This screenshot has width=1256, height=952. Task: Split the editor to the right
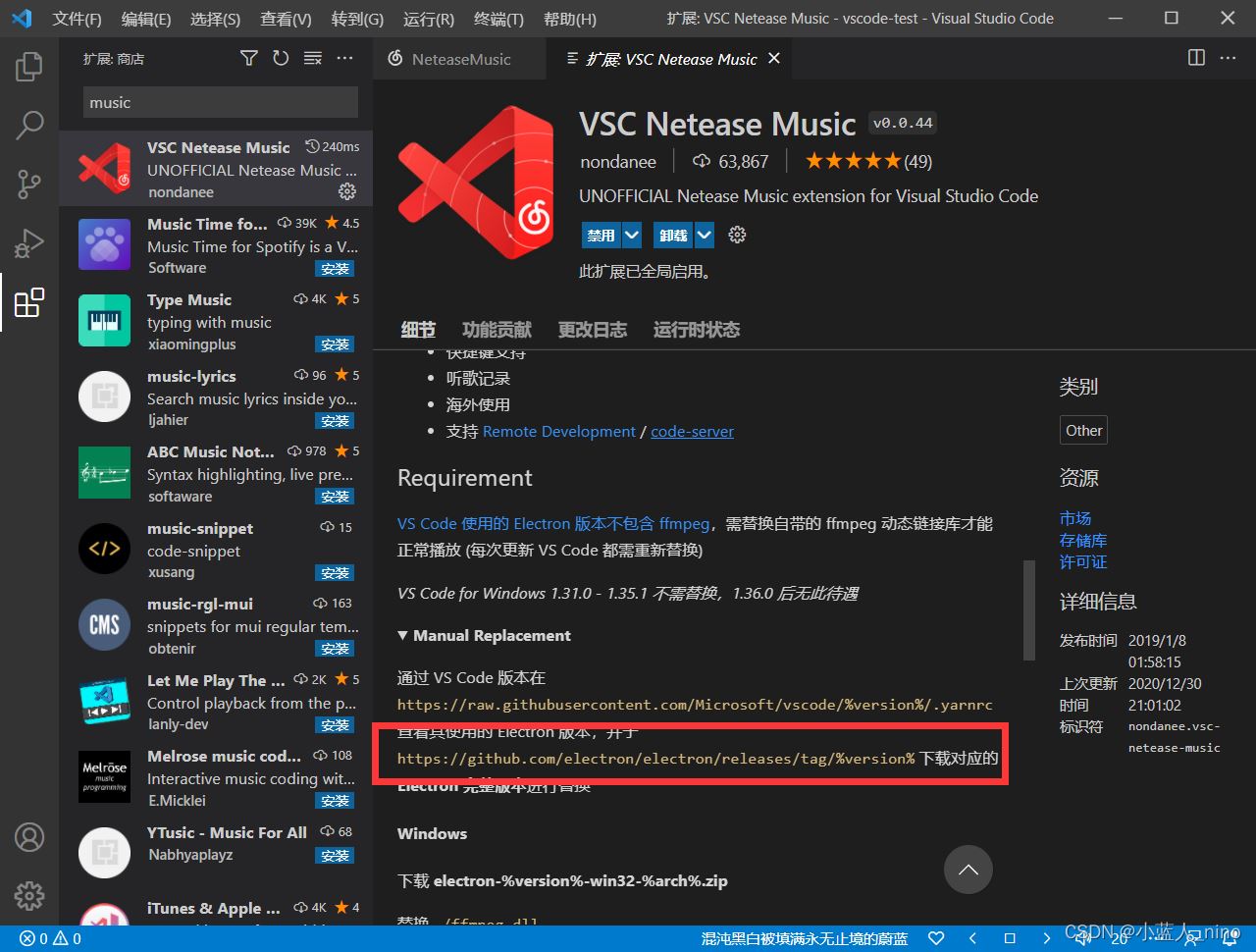(x=1196, y=59)
